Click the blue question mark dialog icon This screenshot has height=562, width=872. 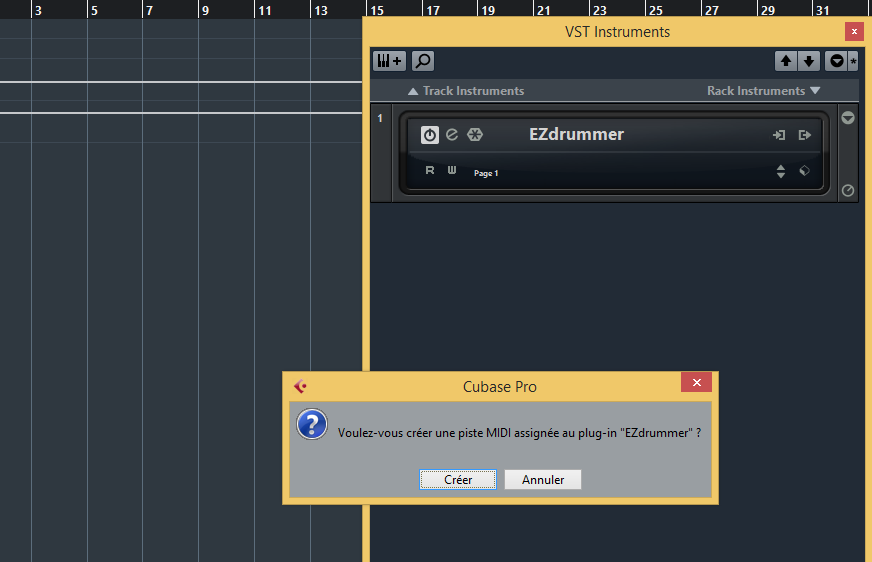click(312, 425)
